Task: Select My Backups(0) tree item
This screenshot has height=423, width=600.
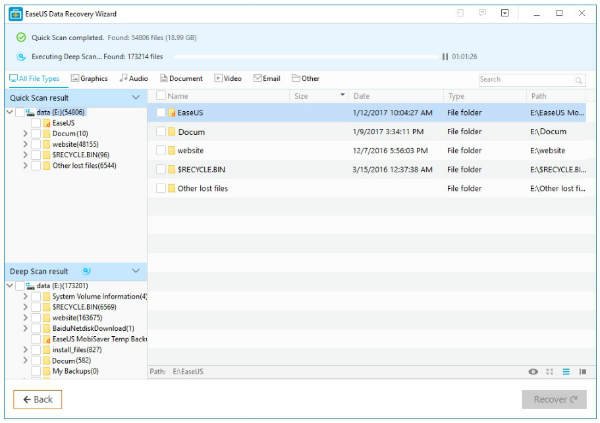Action: tap(75, 371)
